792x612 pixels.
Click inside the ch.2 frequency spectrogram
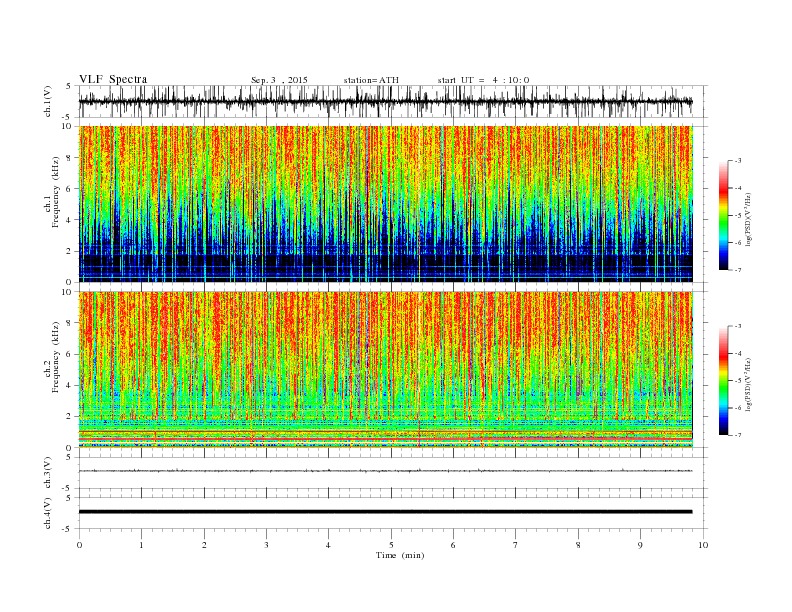point(385,369)
